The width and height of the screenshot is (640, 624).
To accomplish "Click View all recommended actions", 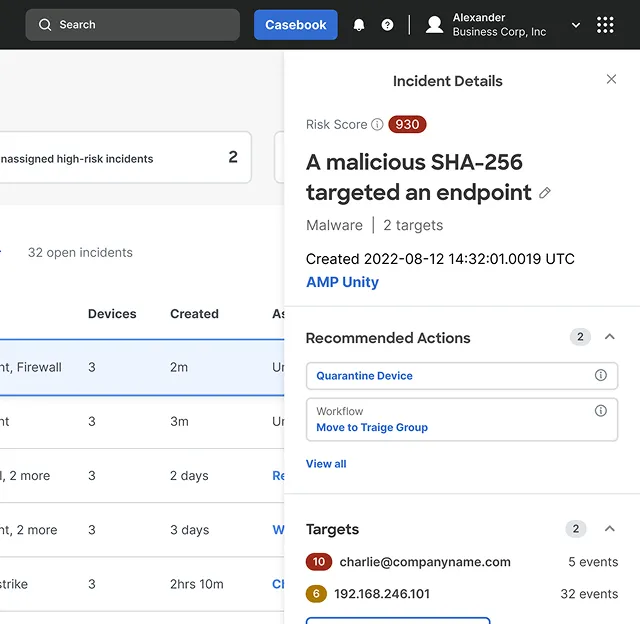I will (326, 464).
